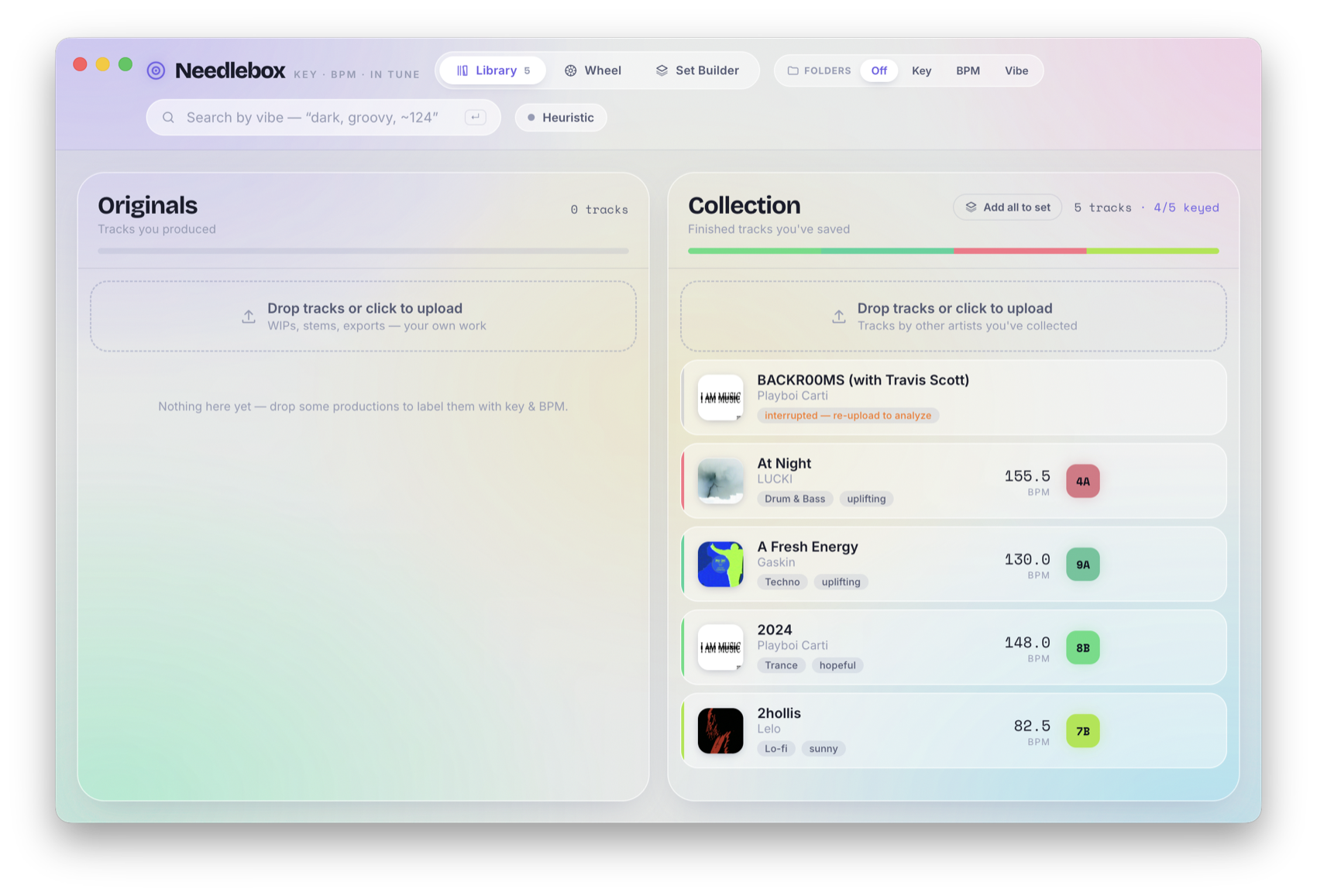Click the Gaskin artist name

(x=776, y=562)
